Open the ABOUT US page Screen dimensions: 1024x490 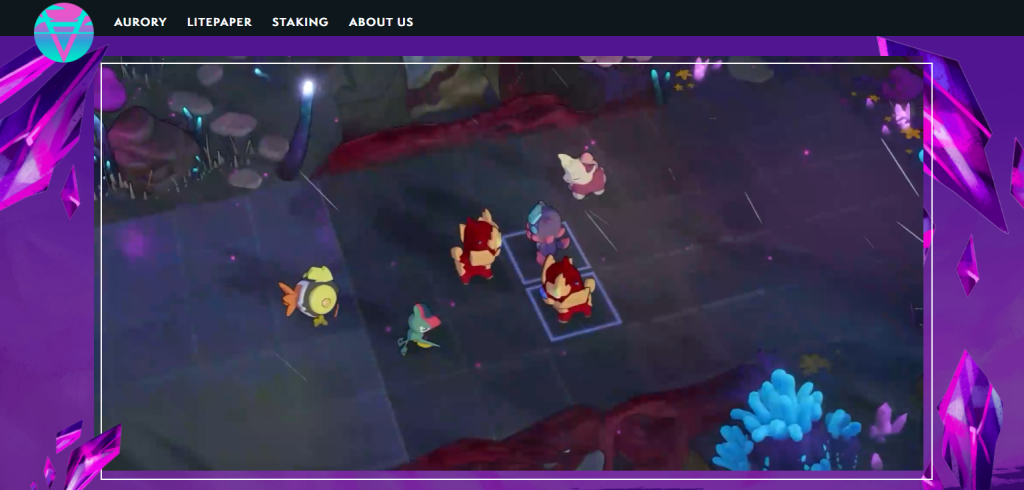pyautogui.click(x=381, y=22)
